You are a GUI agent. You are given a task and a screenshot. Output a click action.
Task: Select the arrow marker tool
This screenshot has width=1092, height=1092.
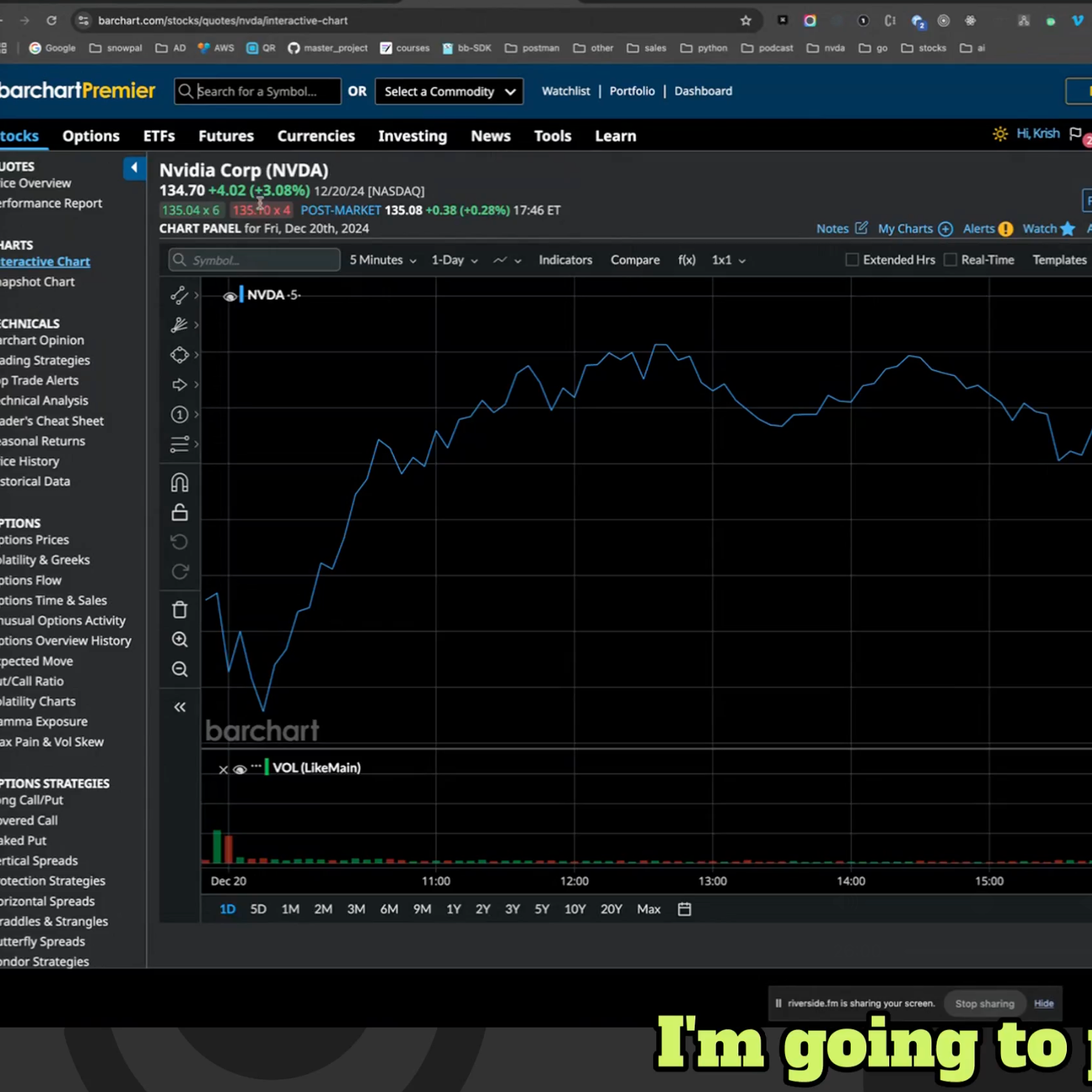[179, 385]
